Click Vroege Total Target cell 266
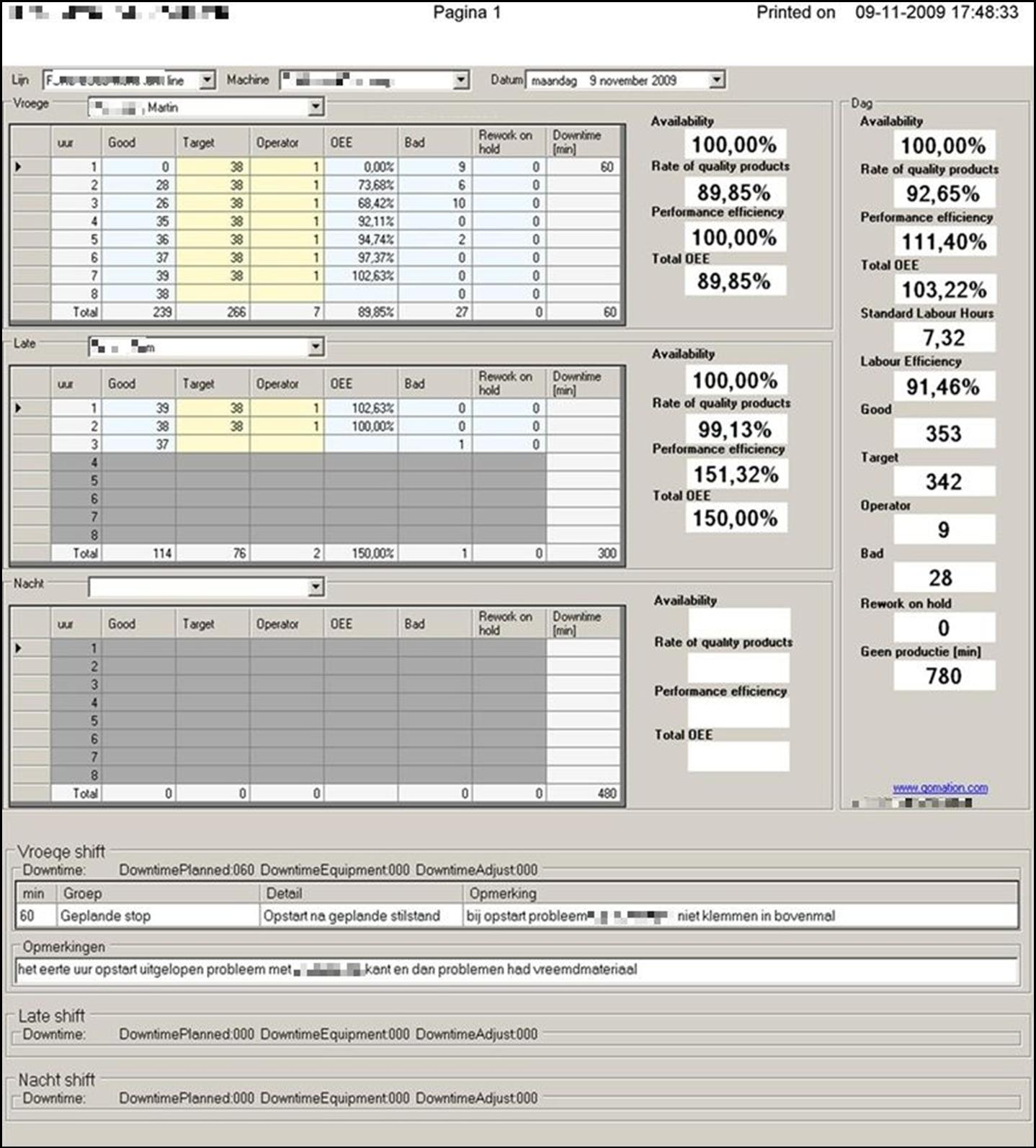 coord(212,312)
